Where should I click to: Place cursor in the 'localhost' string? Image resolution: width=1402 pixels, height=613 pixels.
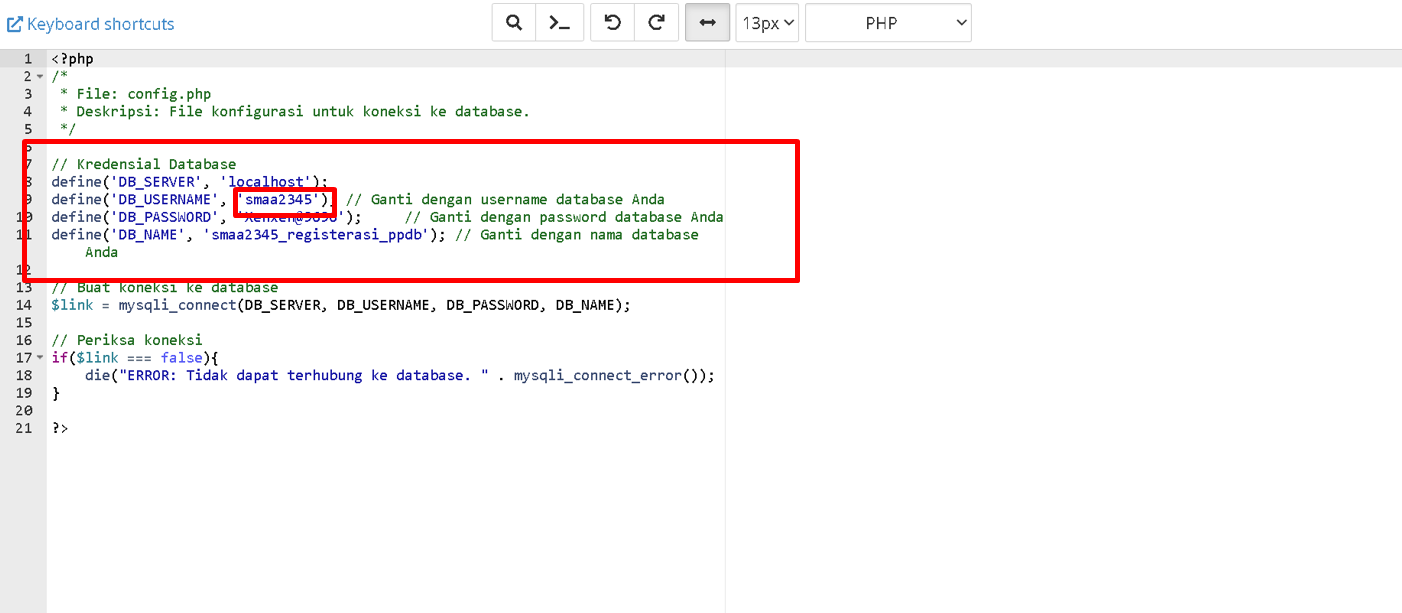click(x=269, y=182)
